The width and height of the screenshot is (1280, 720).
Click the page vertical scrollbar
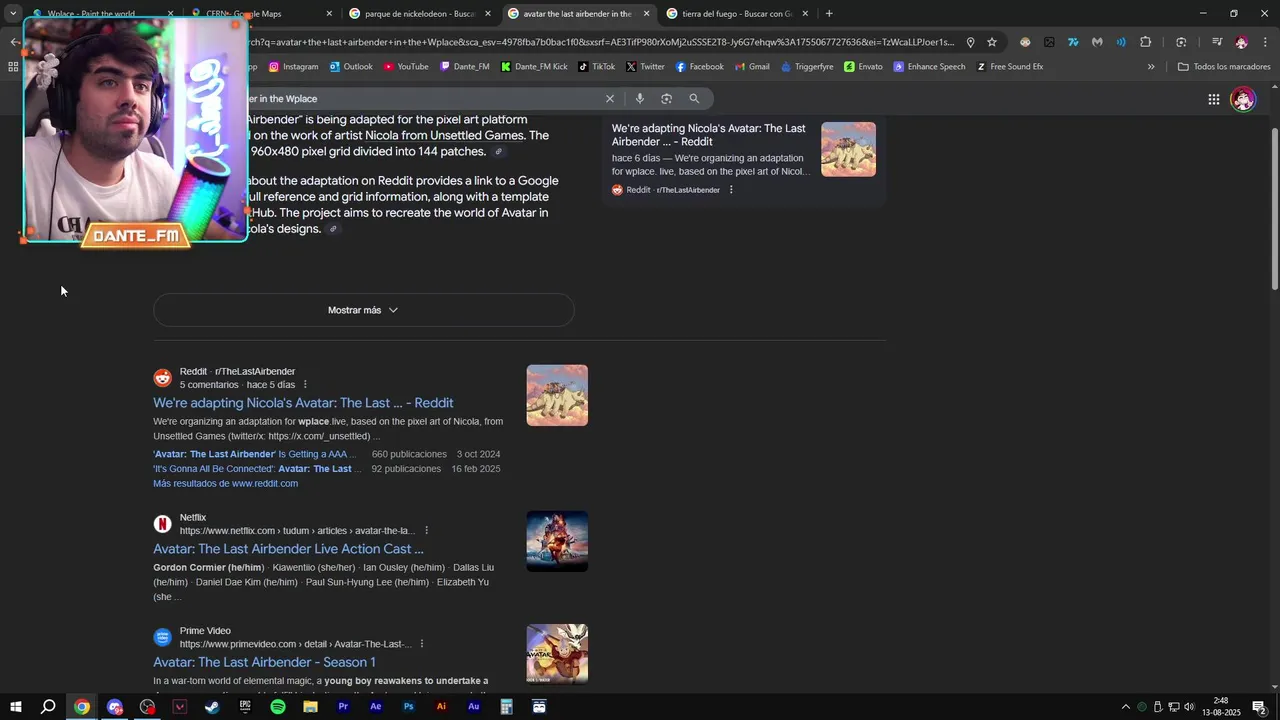click(x=1274, y=210)
